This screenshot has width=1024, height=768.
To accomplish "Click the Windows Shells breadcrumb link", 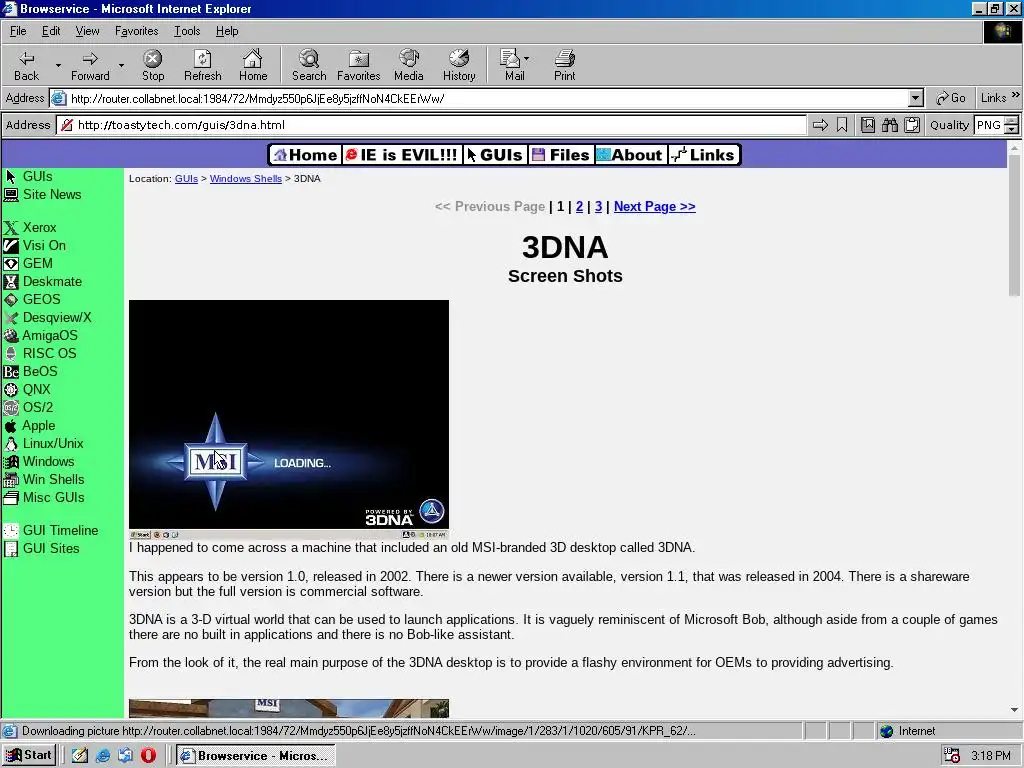I will [246, 178].
